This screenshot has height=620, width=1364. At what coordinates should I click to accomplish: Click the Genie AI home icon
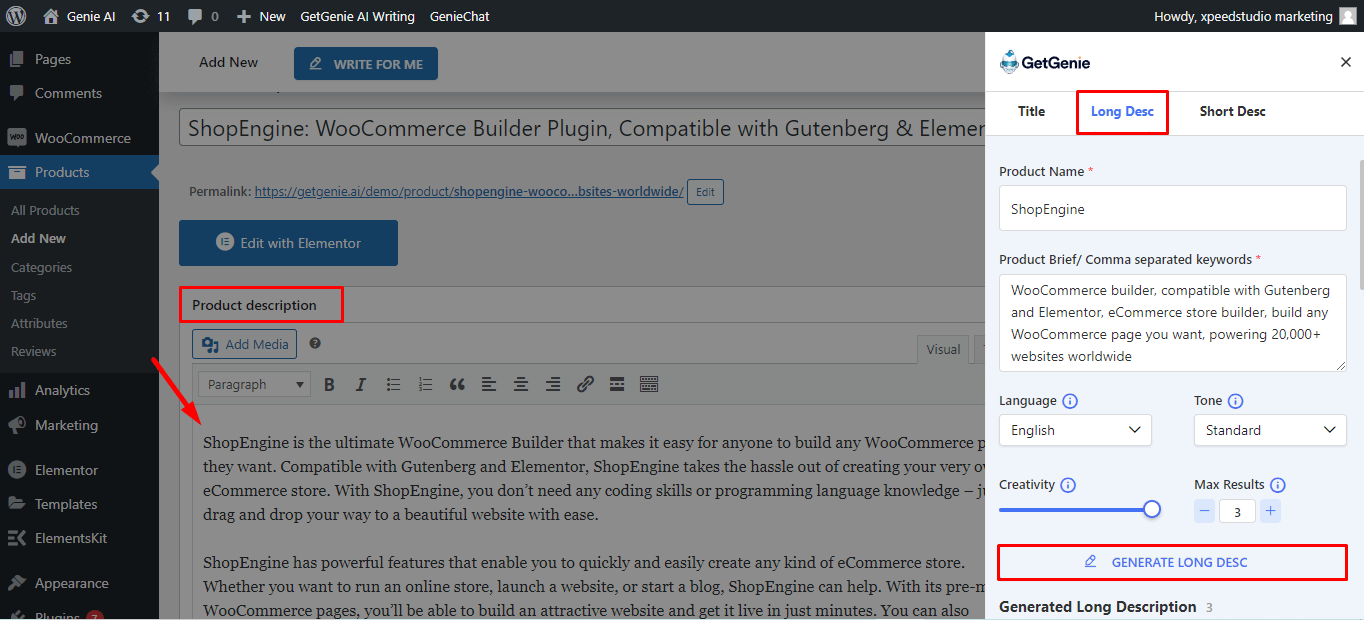tap(51, 16)
